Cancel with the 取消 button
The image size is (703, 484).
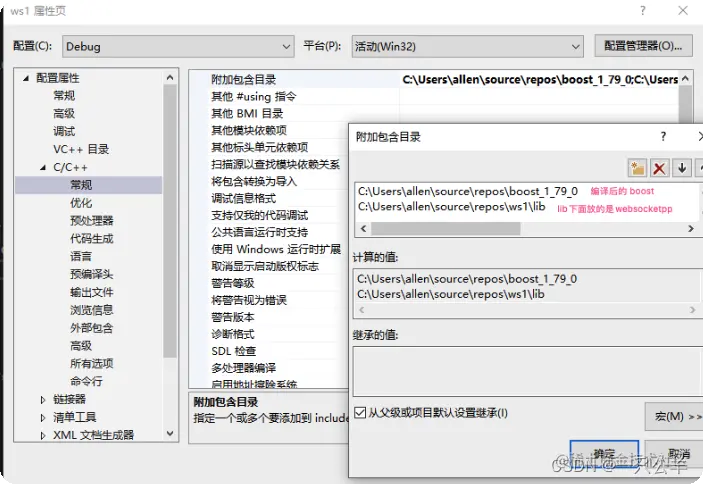[x=674, y=454]
